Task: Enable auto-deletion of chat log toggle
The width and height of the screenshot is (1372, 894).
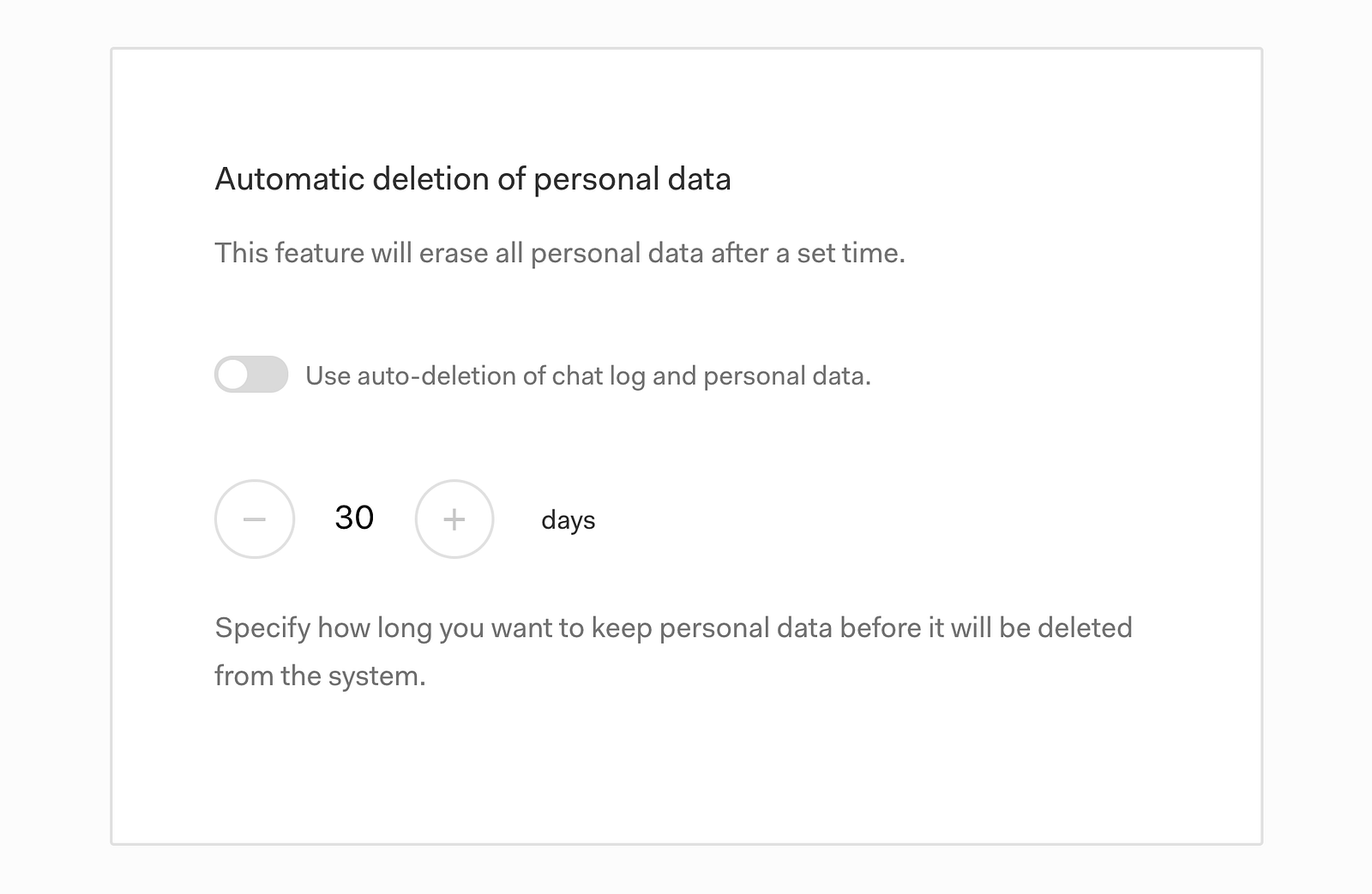Action: click(x=251, y=375)
